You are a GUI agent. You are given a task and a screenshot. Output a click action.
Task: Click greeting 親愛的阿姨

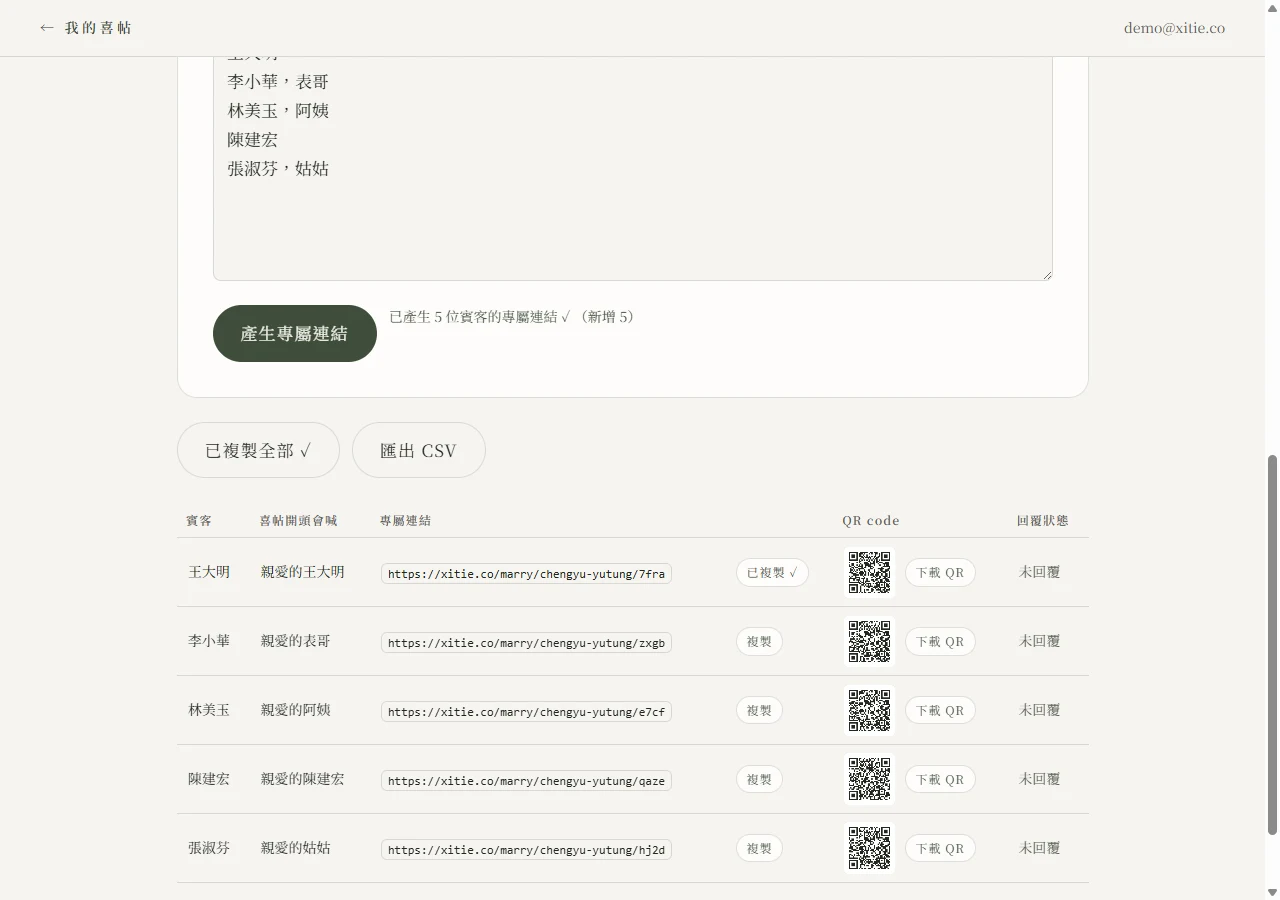(295, 710)
